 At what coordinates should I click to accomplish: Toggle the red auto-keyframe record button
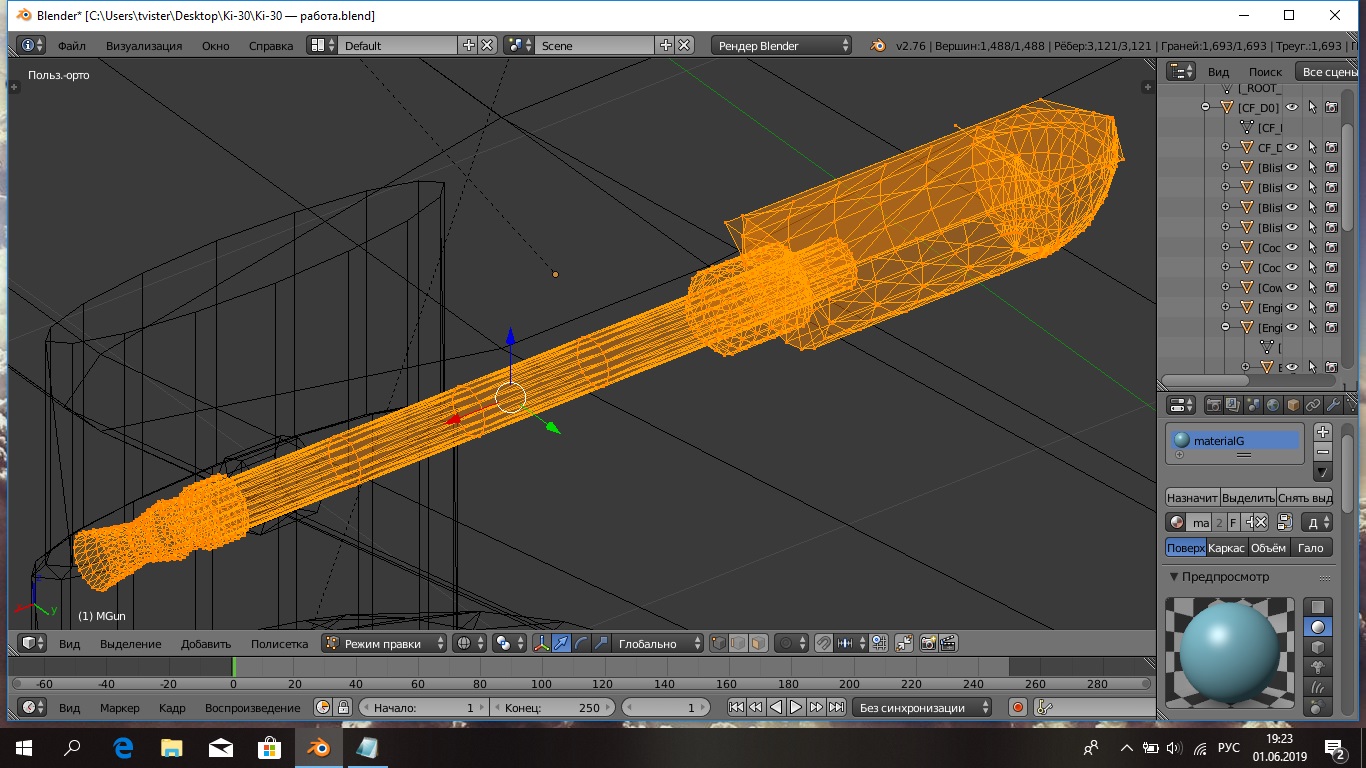coord(1018,707)
